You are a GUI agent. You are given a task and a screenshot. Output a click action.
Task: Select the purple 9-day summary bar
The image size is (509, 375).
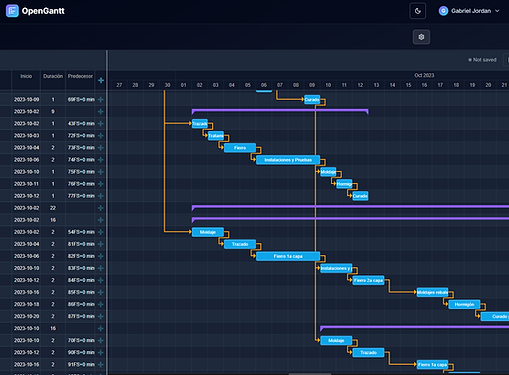click(x=280, y=111)
